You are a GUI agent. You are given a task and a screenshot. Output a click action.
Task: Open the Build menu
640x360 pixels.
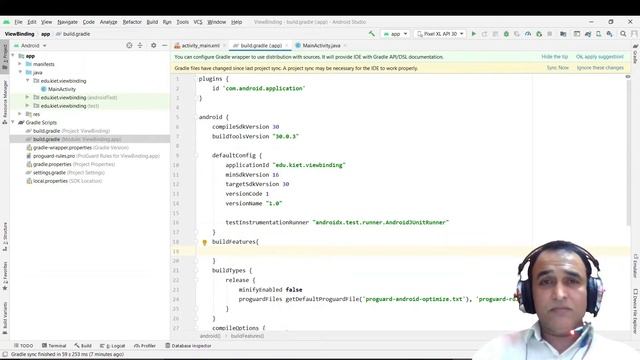point(152,22)
